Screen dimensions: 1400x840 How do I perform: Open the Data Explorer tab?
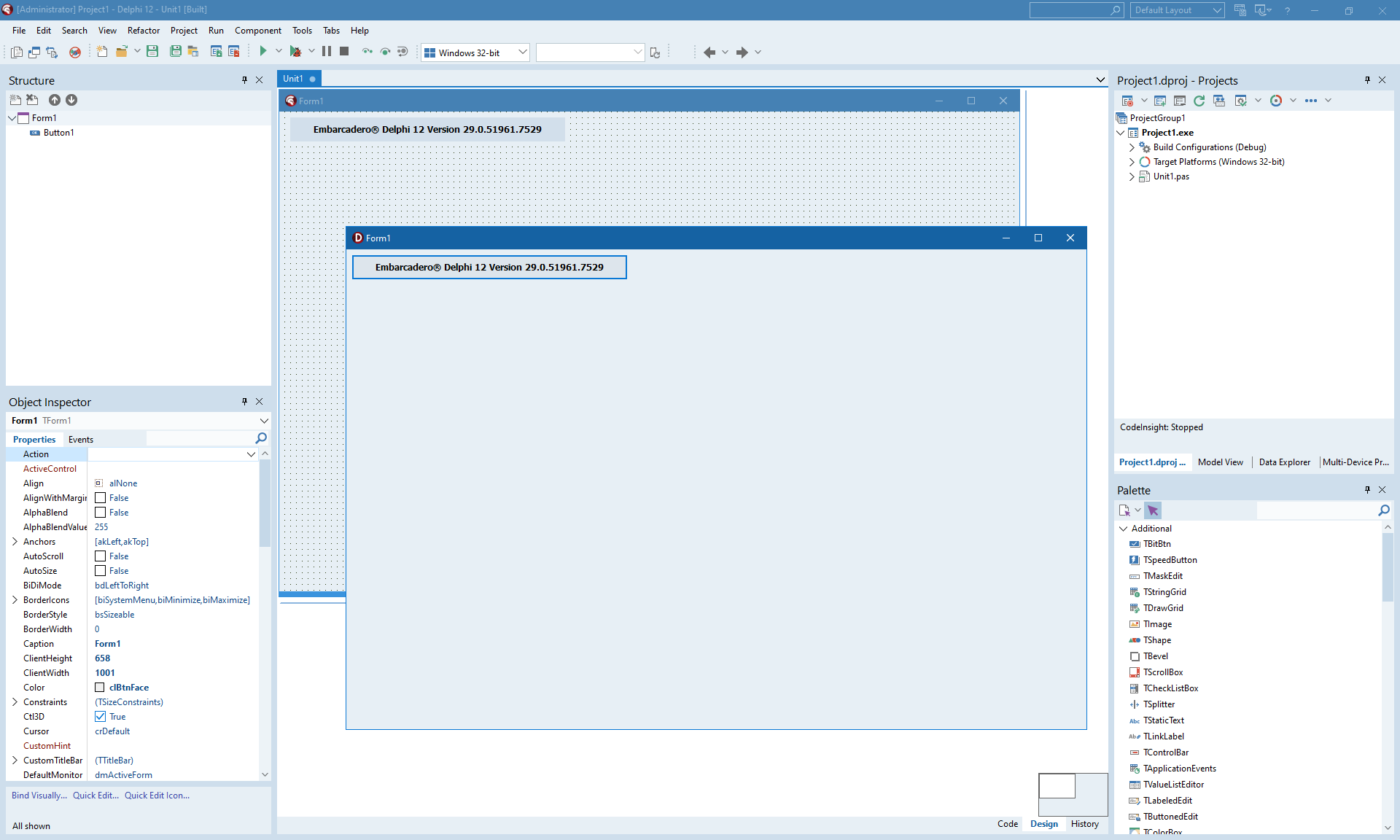point(1285,462)
